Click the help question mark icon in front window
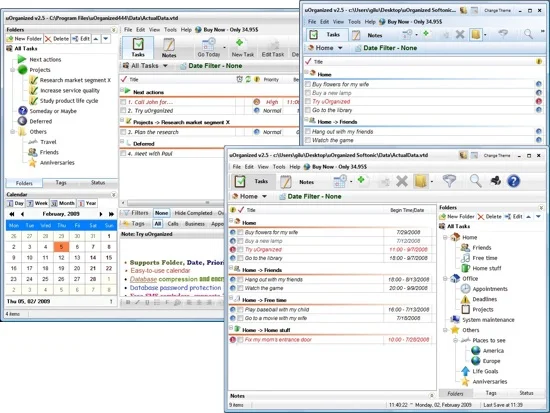The height and width of the screenshot is (413, 550). pos(514,181)
